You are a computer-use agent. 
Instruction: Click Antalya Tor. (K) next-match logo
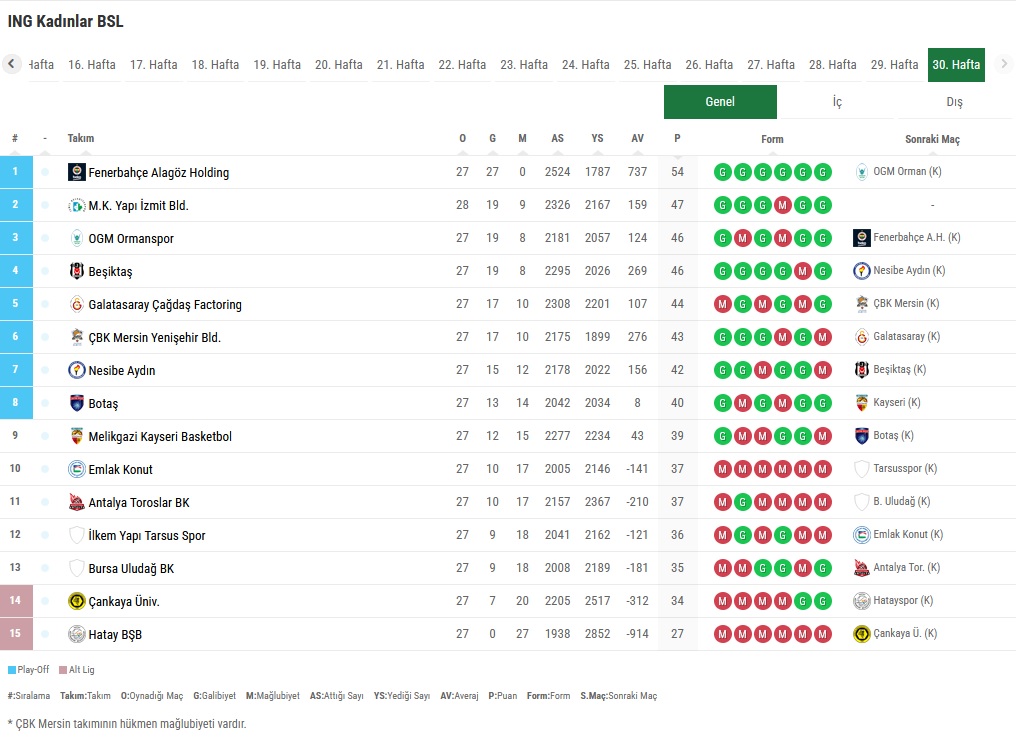[861, 568]
